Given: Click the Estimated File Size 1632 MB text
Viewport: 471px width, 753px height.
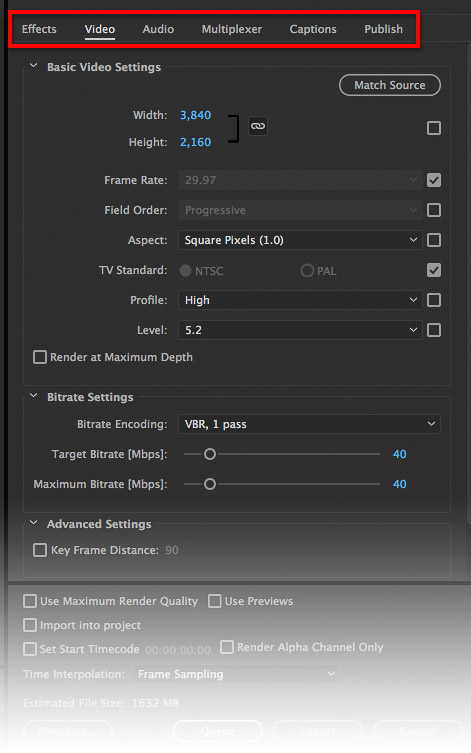Looking at the screenshot, I should click(x=101, y=703).
